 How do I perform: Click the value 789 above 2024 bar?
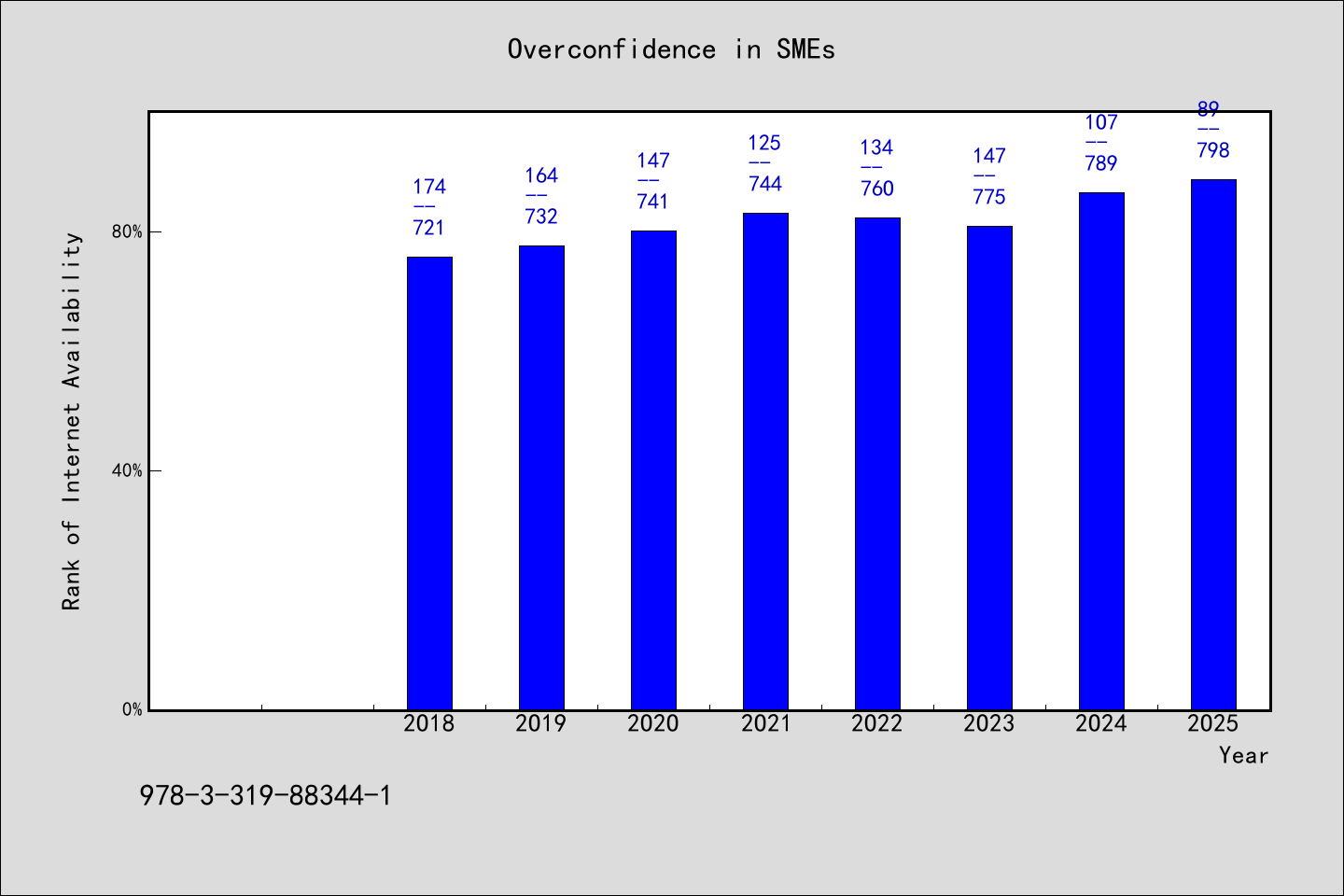pyautogui.click(x=1101, y=163)
